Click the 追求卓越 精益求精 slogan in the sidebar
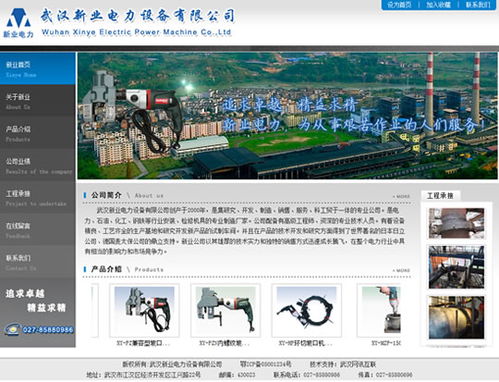The height and width of the screenshot is (382, 499). point(35,300)
